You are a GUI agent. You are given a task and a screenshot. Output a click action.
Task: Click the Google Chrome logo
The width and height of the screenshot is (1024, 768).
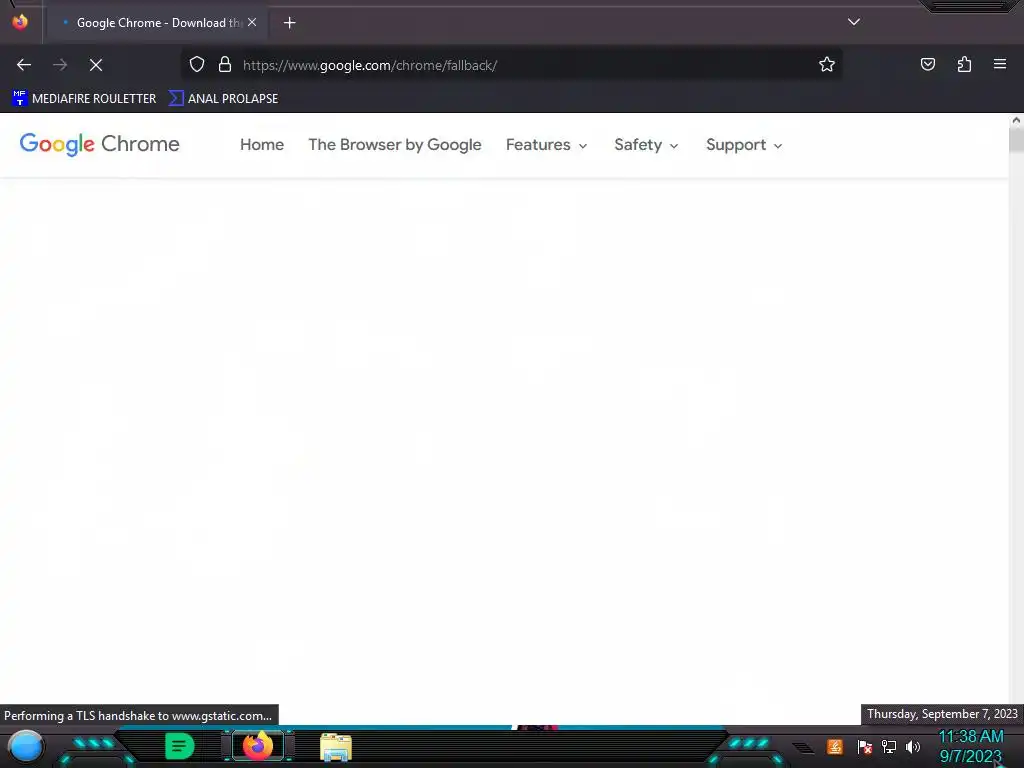[x=99, y=144]
